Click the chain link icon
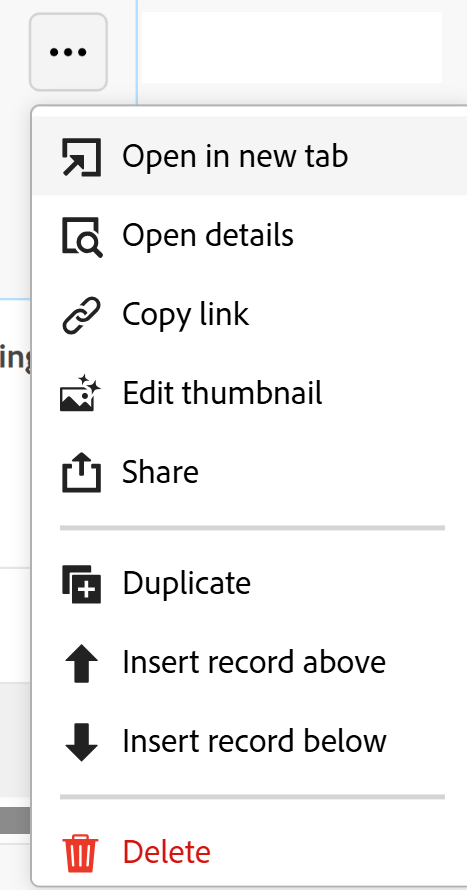 81,315
